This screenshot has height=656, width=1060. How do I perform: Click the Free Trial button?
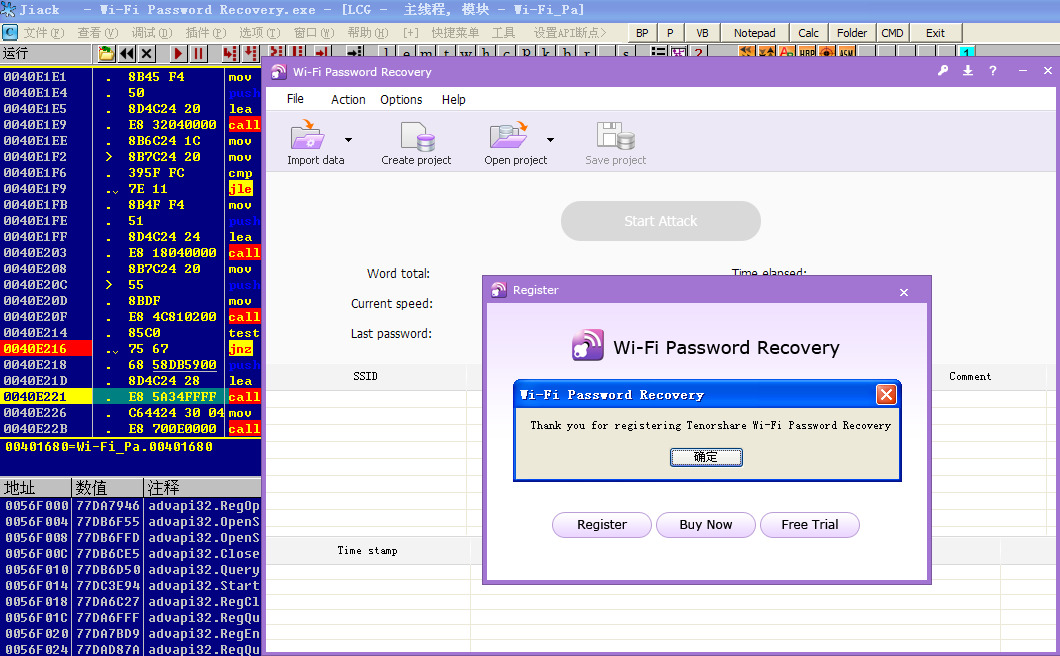point(809,525)
